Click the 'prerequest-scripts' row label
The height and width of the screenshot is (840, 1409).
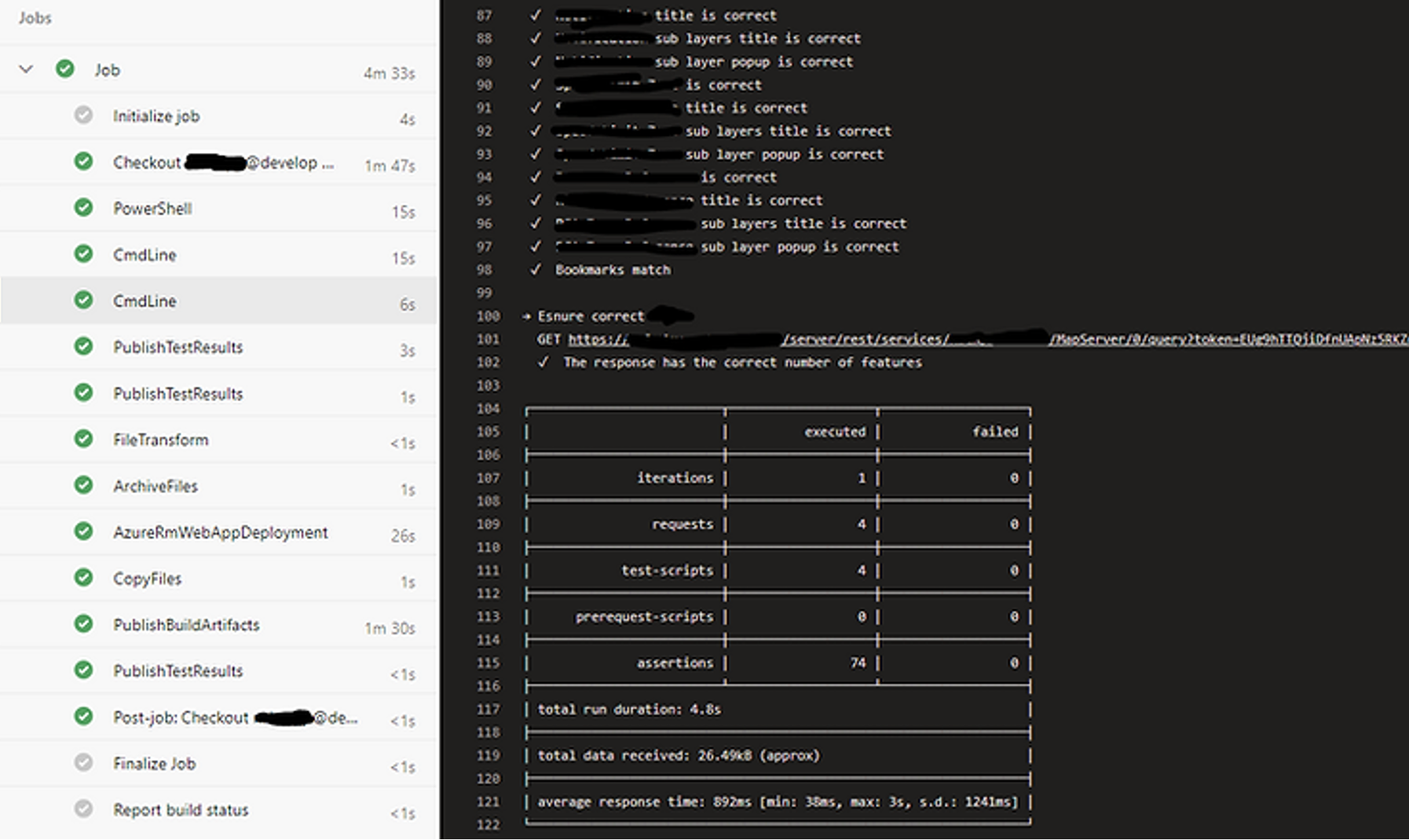(x=644, y=617)
